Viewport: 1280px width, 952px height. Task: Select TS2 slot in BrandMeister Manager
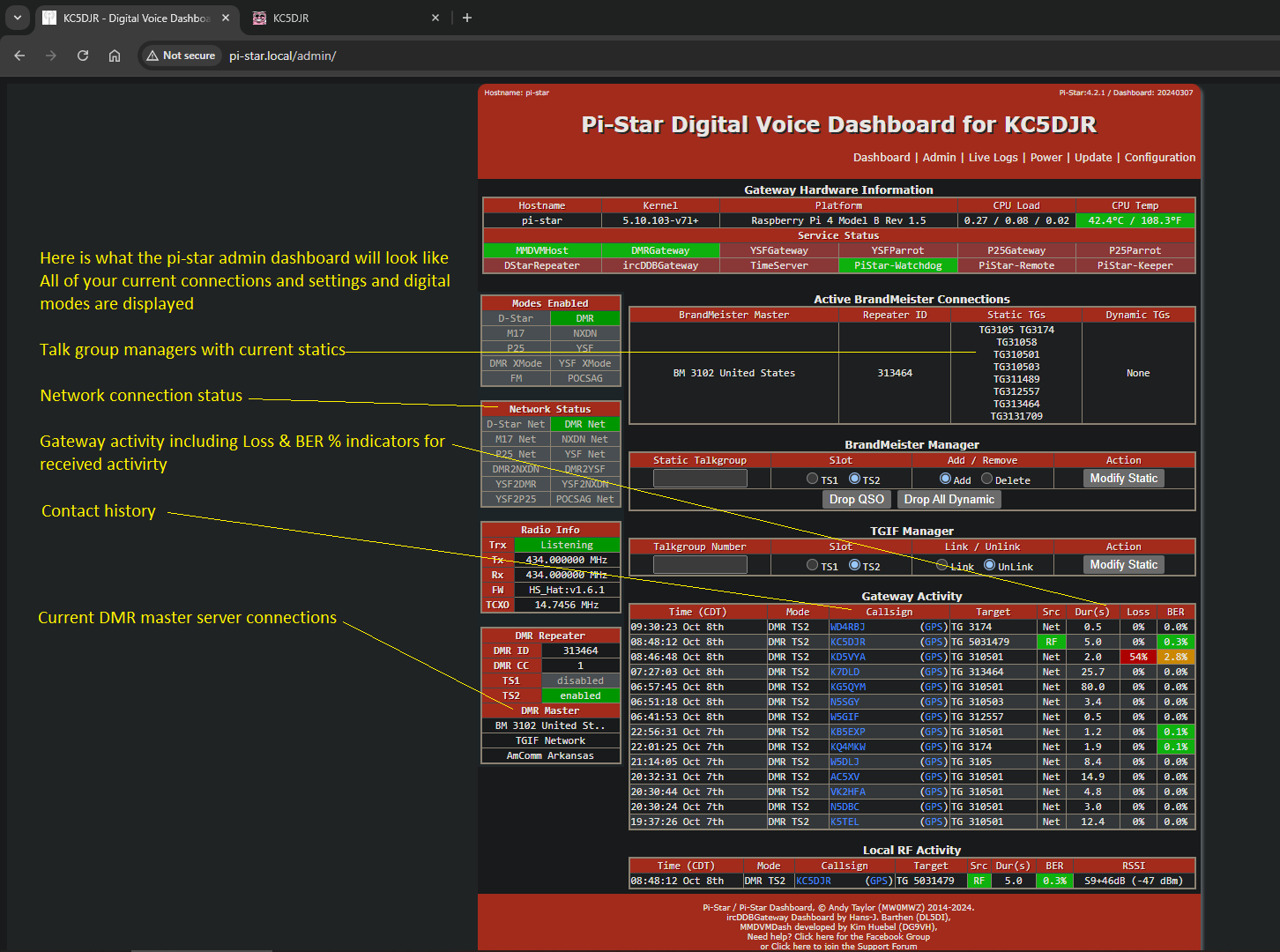[x=854, y=479]
